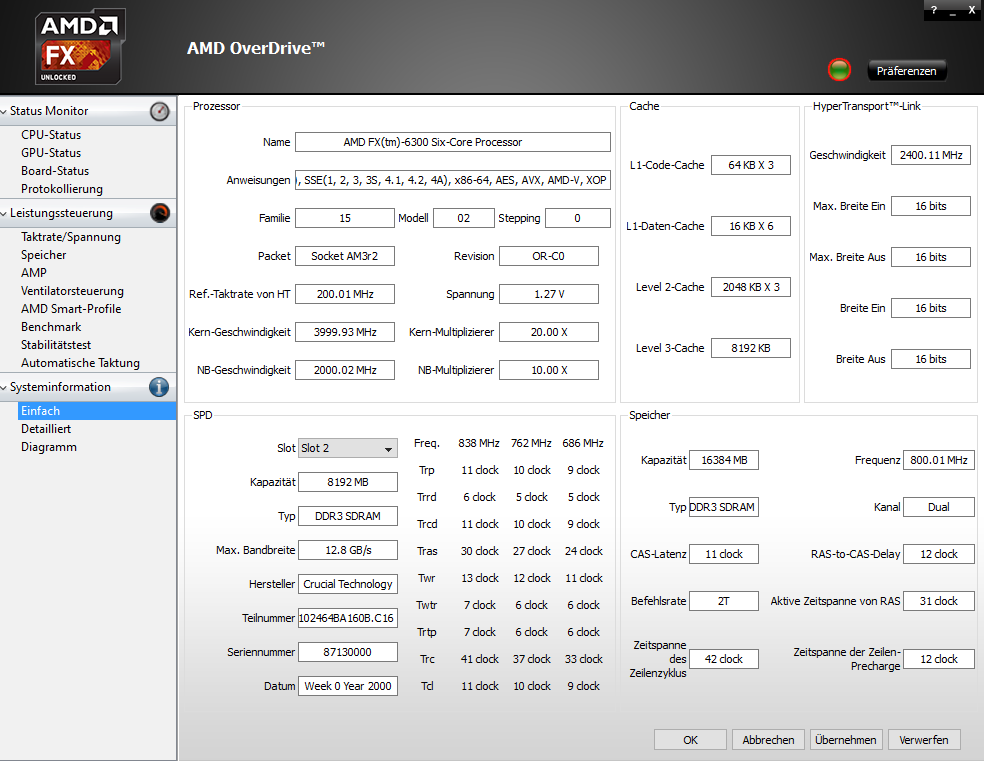This screenshot has height=761, width=984.
Task: Click Datum field Week 0 Year 2000
Action: point(348,686)
